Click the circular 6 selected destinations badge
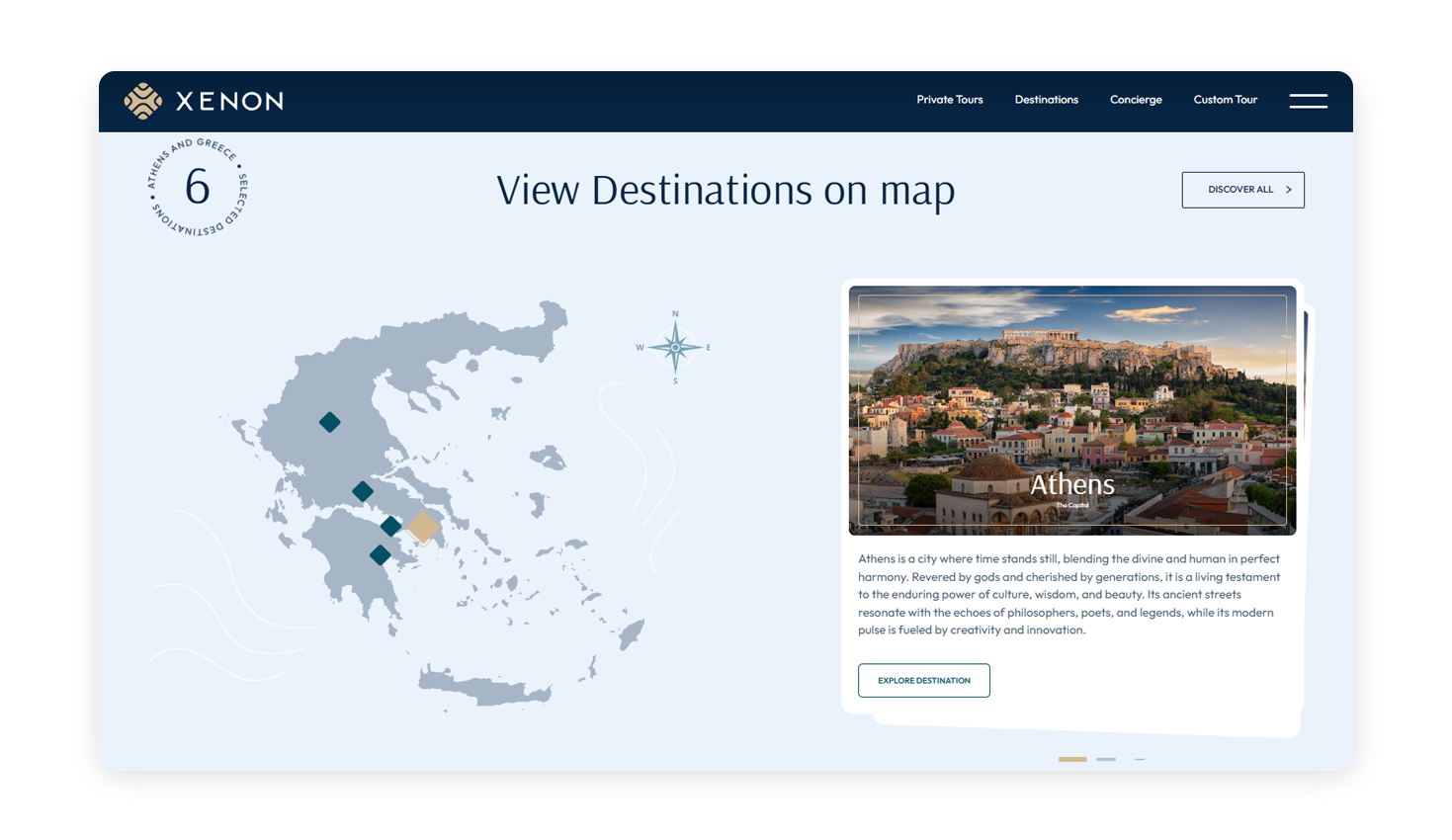This screenshot has height=840, width=1452. tap(198, 187)
